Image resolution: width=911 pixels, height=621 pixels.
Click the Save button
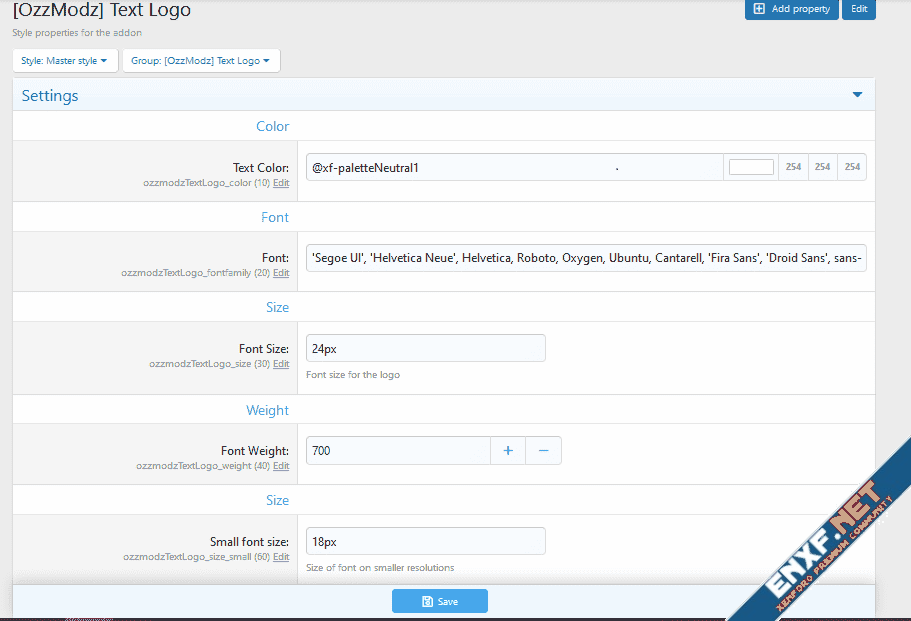pos(440,601)
